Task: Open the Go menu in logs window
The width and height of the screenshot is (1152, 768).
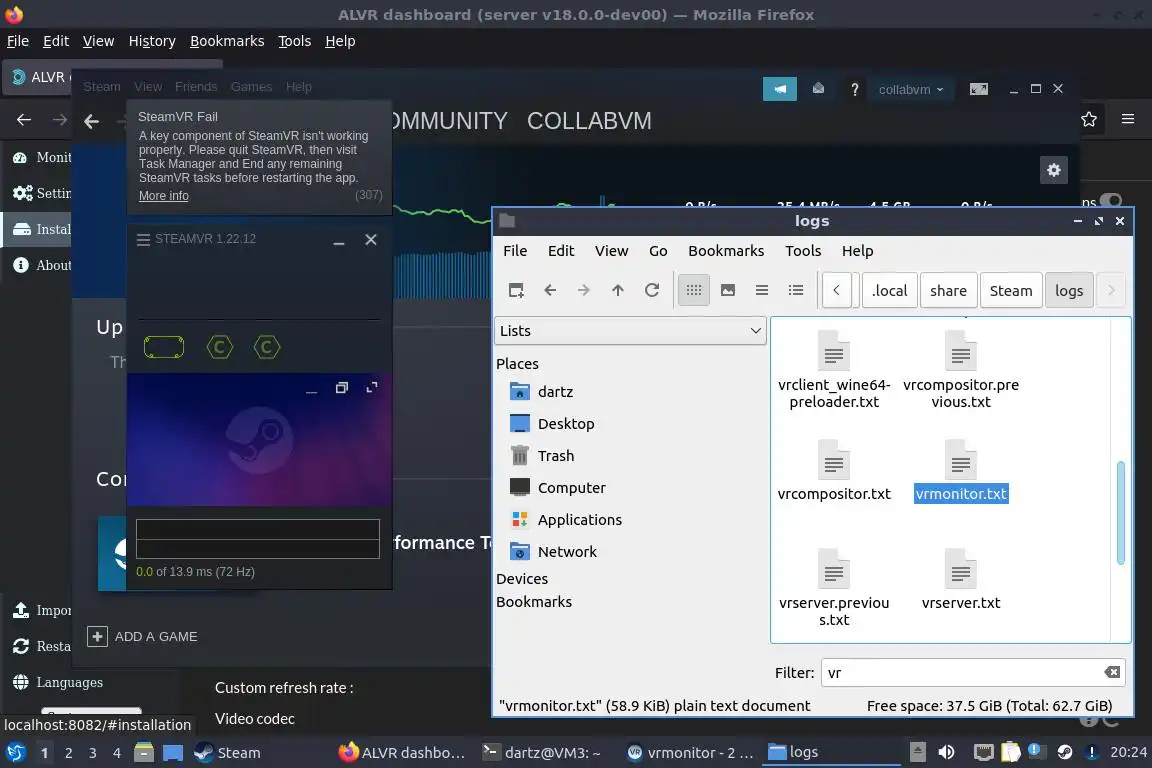Action: pyautogui.click(x=658, y=251)
